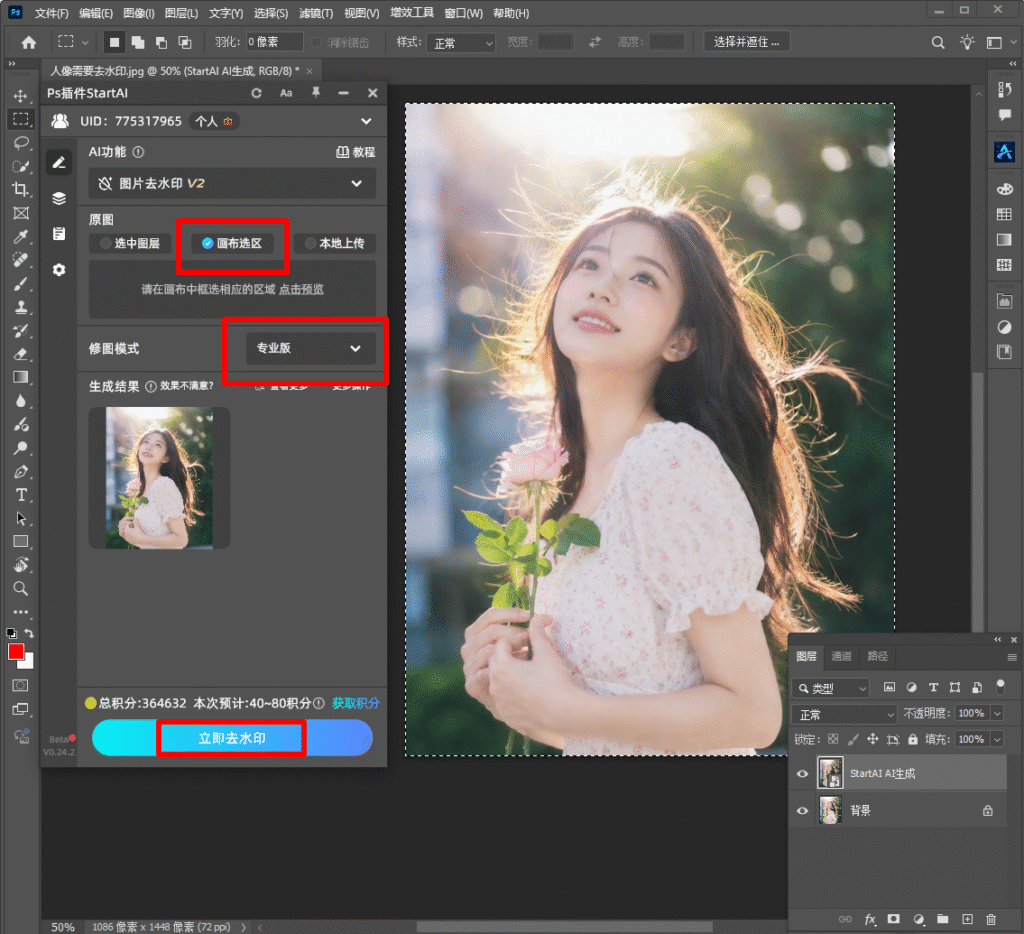
Task: Select the Pen tool
Action: click(20, 472)
